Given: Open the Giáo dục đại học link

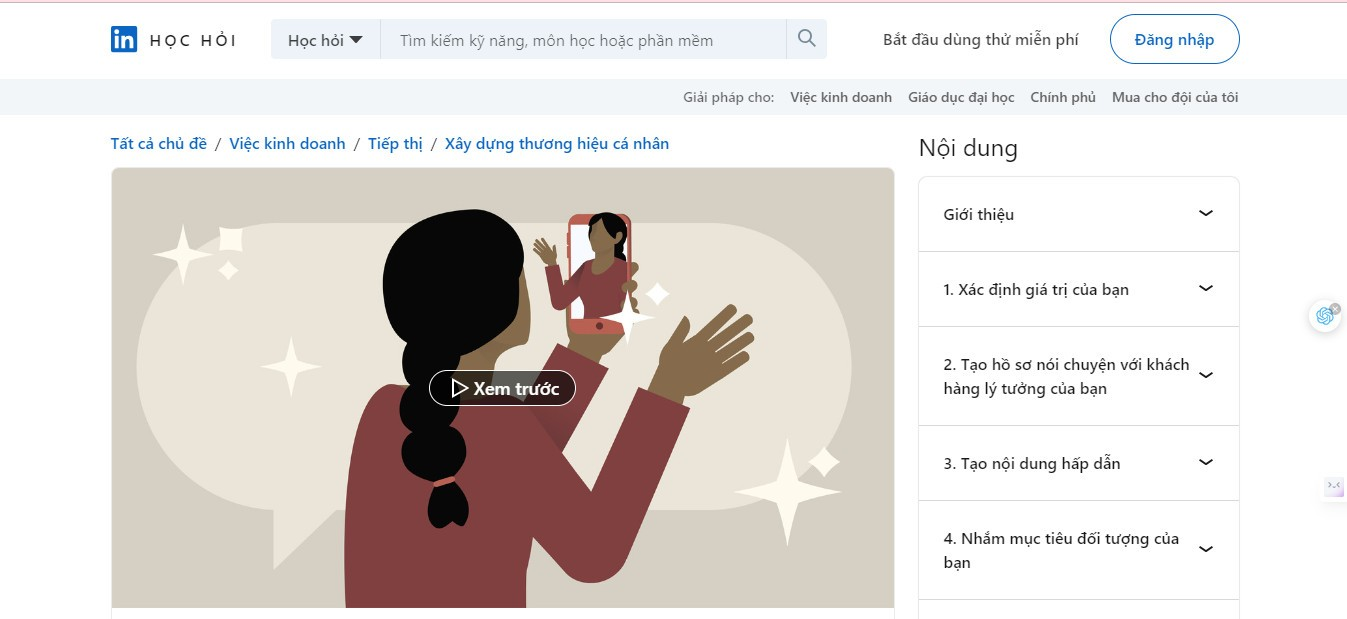Looking at the screenshot, I should coord(961,97).
